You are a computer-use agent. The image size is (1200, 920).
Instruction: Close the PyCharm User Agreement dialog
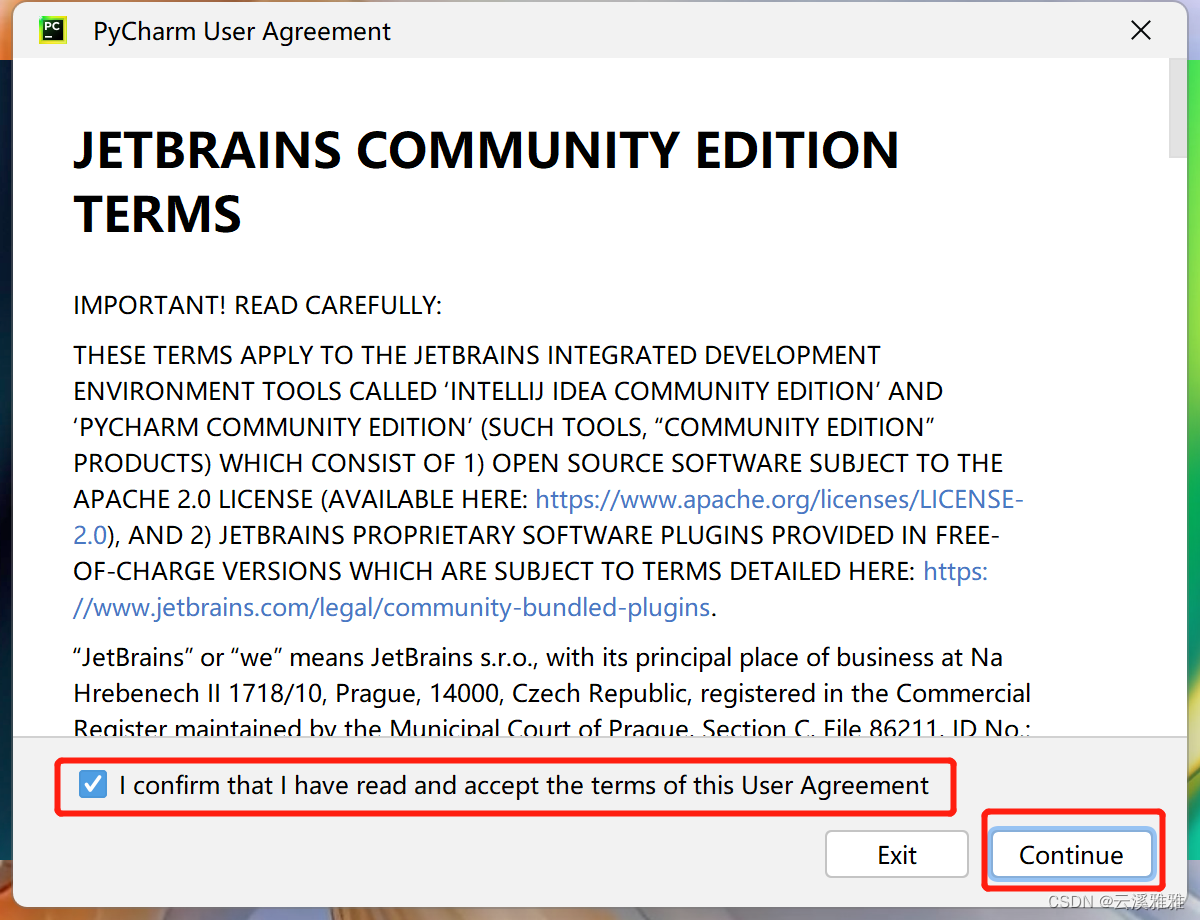tap(1141, 31)
